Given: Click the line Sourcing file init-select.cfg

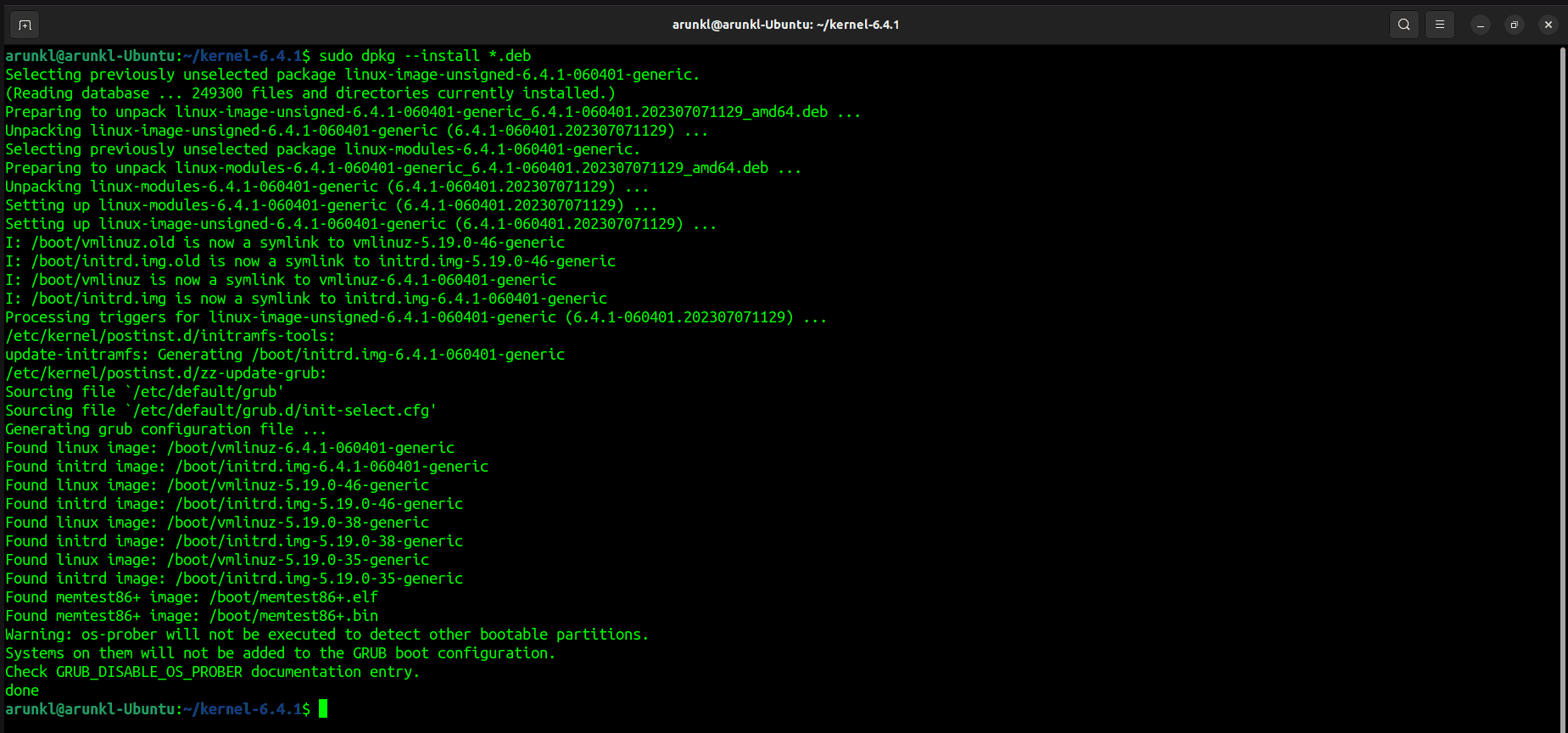Looking at the screenshot, I should (x=220, y=411).
